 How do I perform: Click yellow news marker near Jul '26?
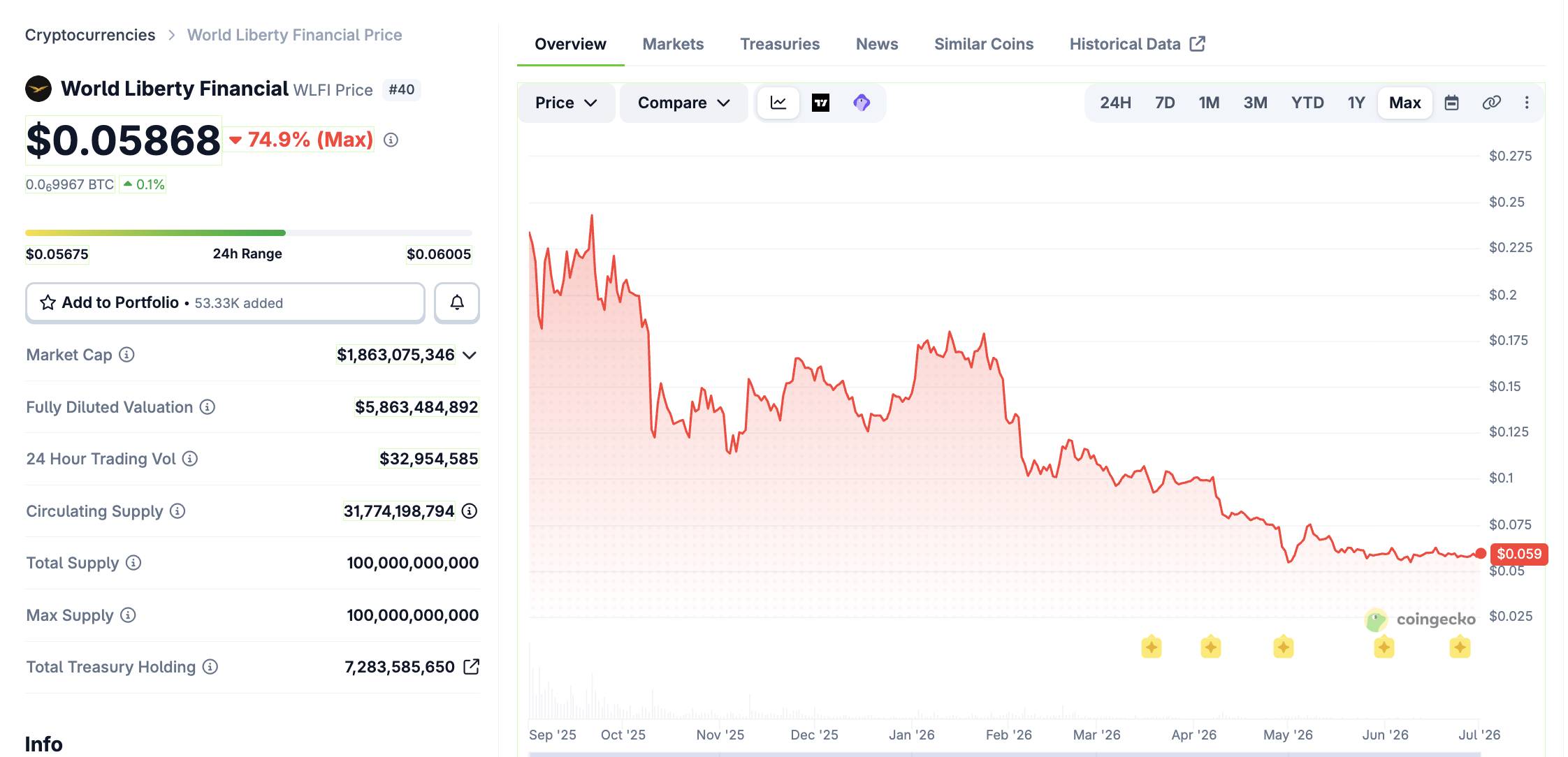point(1460,647)
